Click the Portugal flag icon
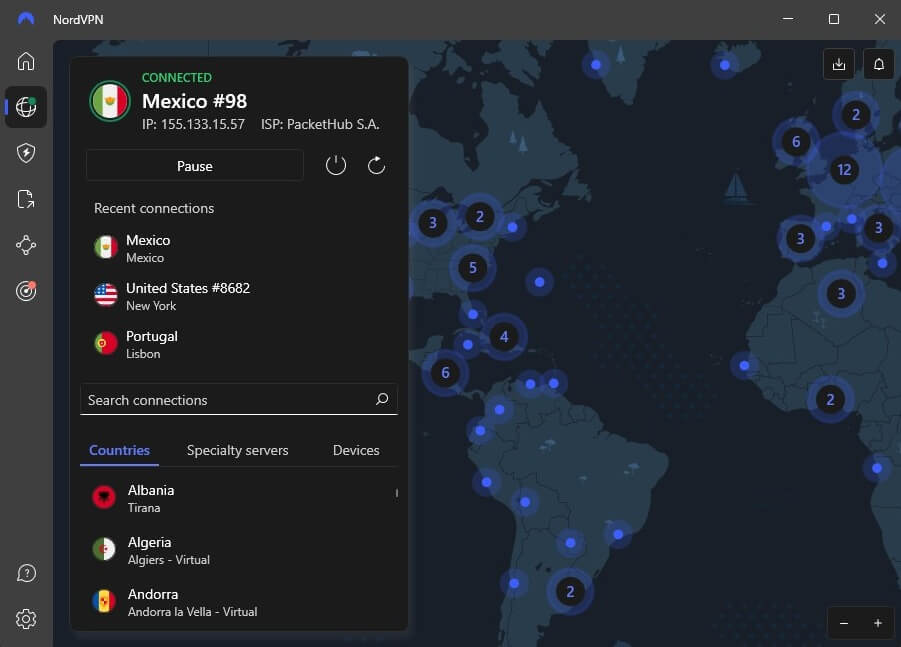This screenshot has height=647, width=901. point(106,343)
